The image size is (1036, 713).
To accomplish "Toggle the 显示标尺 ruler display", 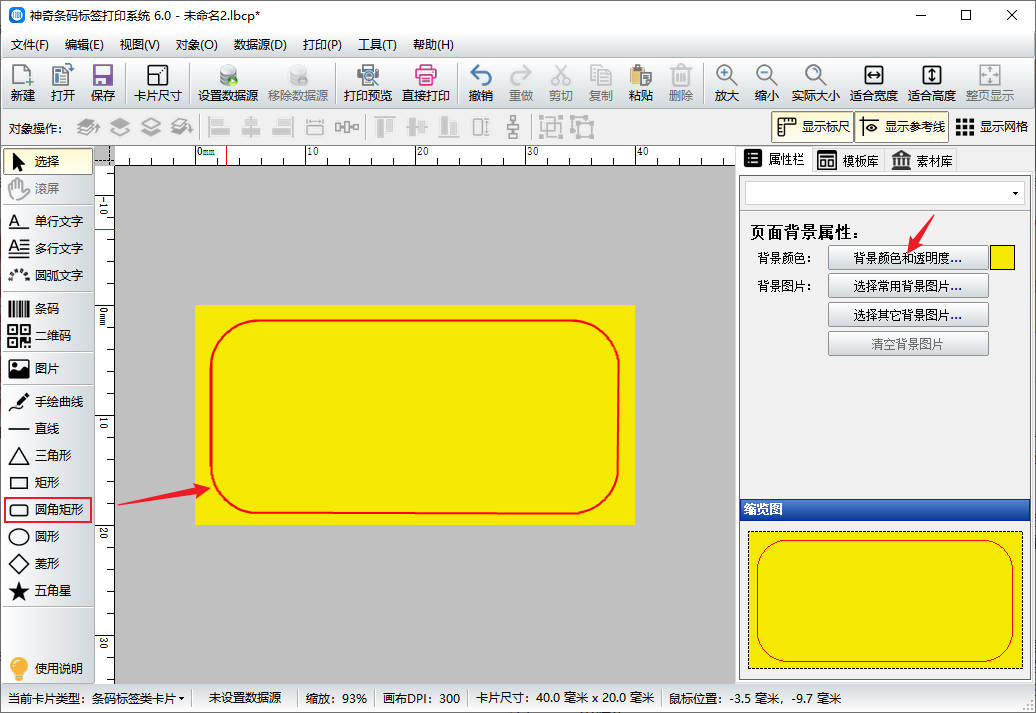I will (x=813, y=126).
